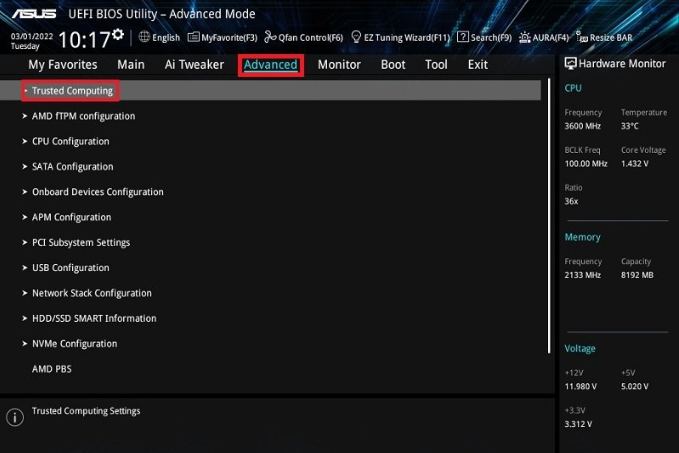The image size is (679, 453).
Task: Open MyFavorite(F3) list icon
Action: click(x=193, y=37)
